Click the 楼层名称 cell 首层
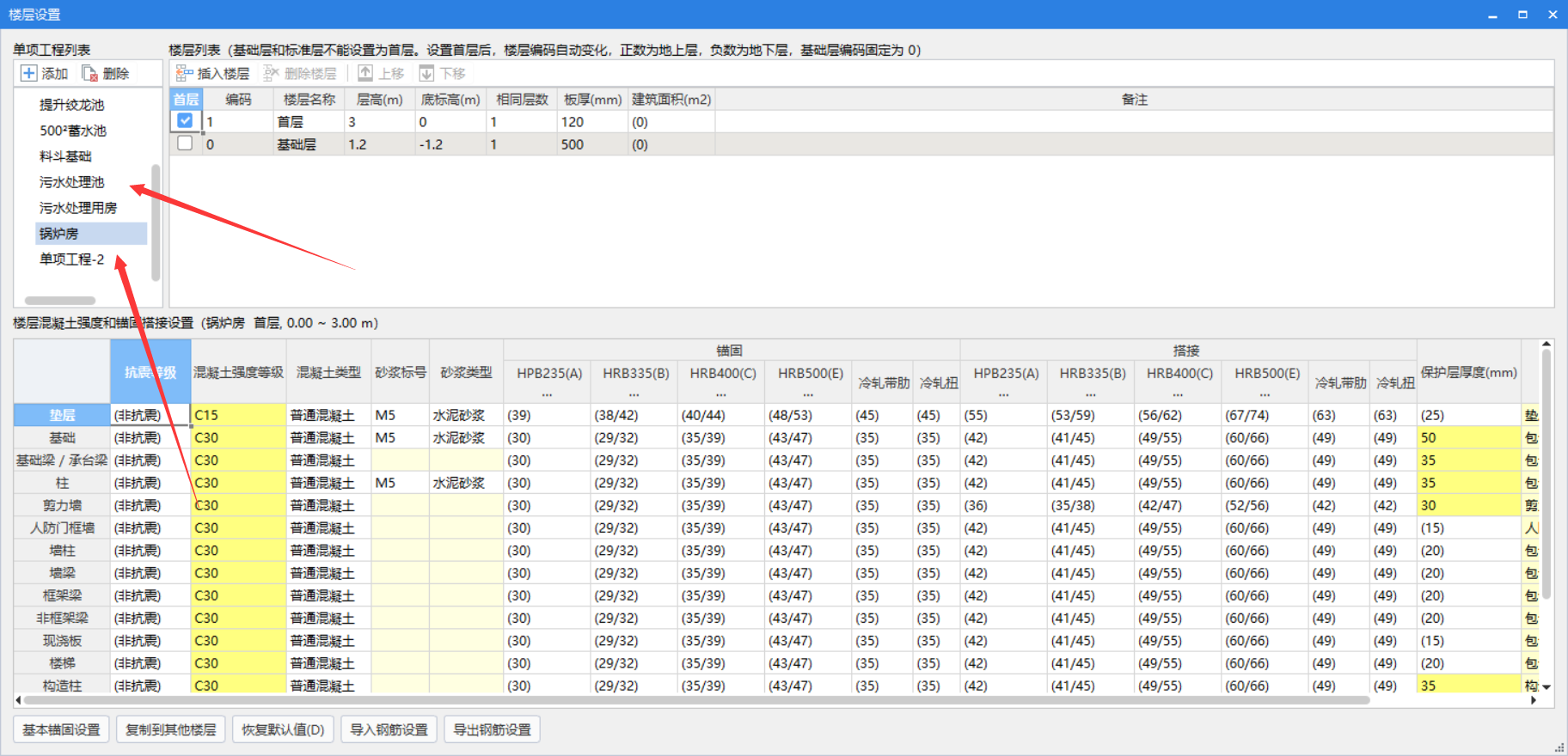 [309, 122]
